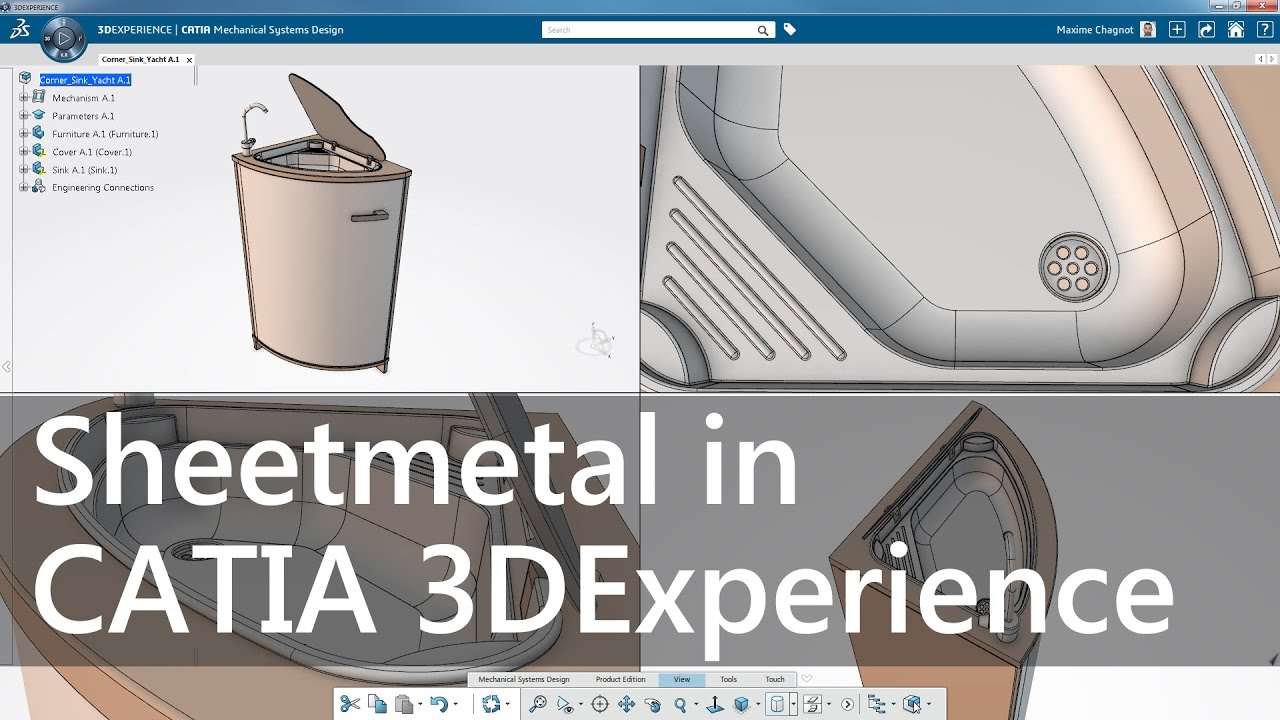
Task: Click inside the Search field
Action: pos(649,30)
